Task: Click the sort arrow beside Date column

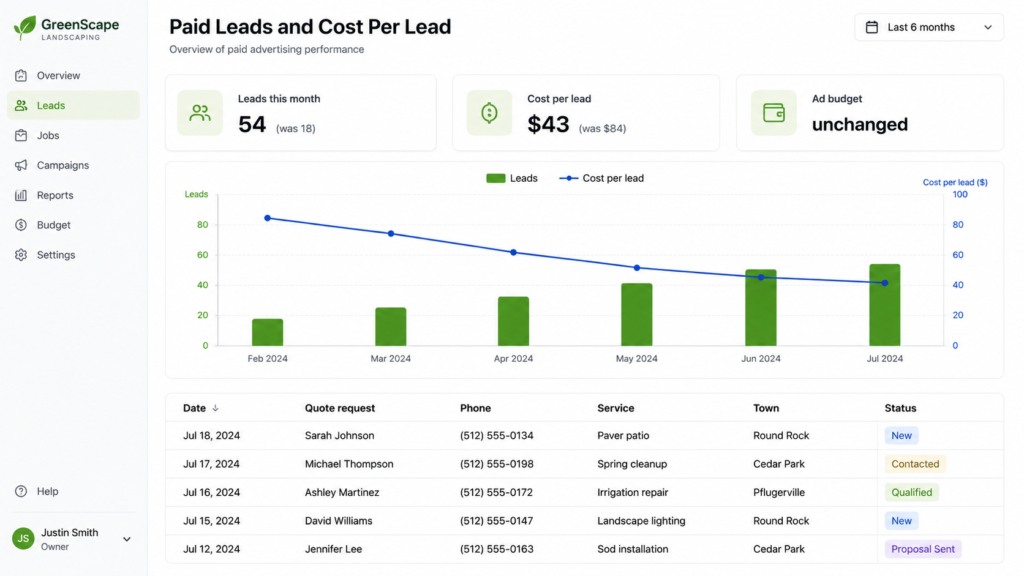Action: point(216,408)
